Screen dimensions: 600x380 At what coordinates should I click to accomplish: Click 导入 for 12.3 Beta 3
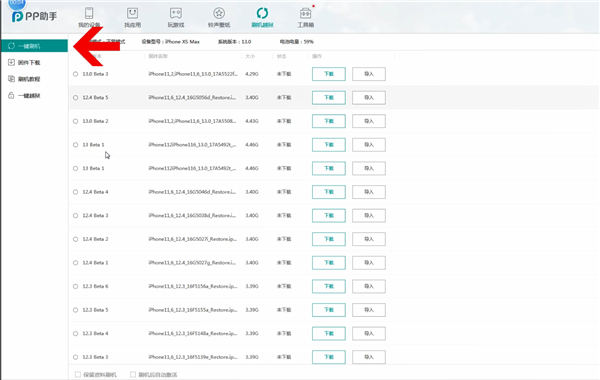pyautogui.click(x=369, y=357)
